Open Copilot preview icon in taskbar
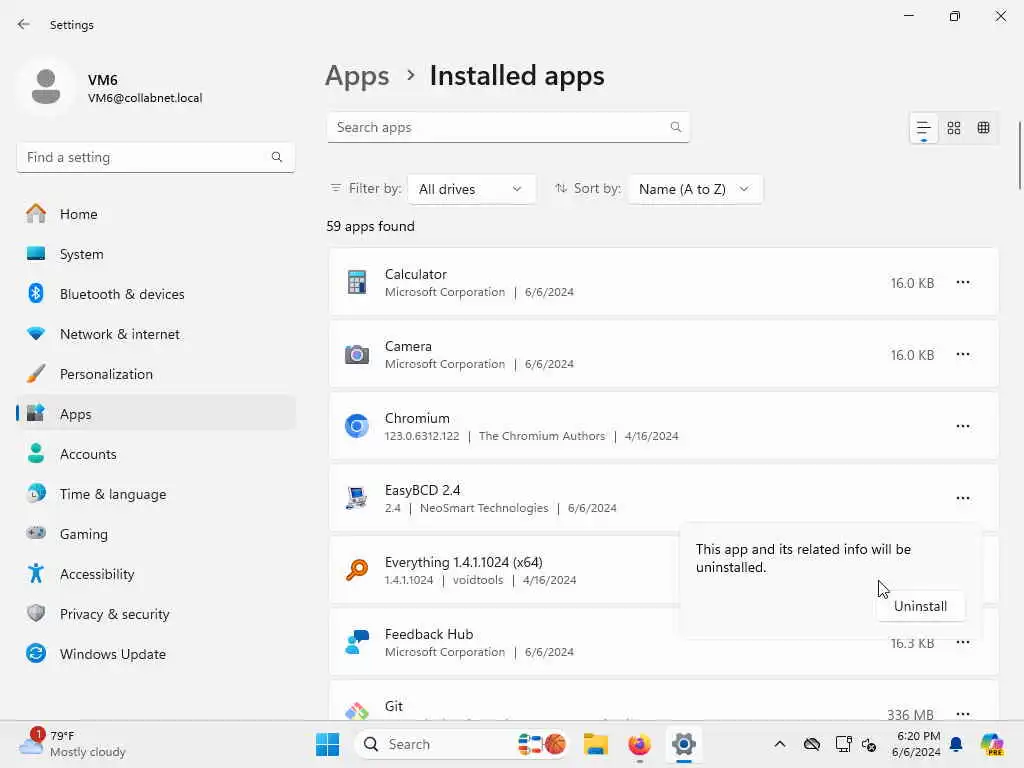Image resolution: width=1024 pixels, height=768 pixels. pos(992,744)
